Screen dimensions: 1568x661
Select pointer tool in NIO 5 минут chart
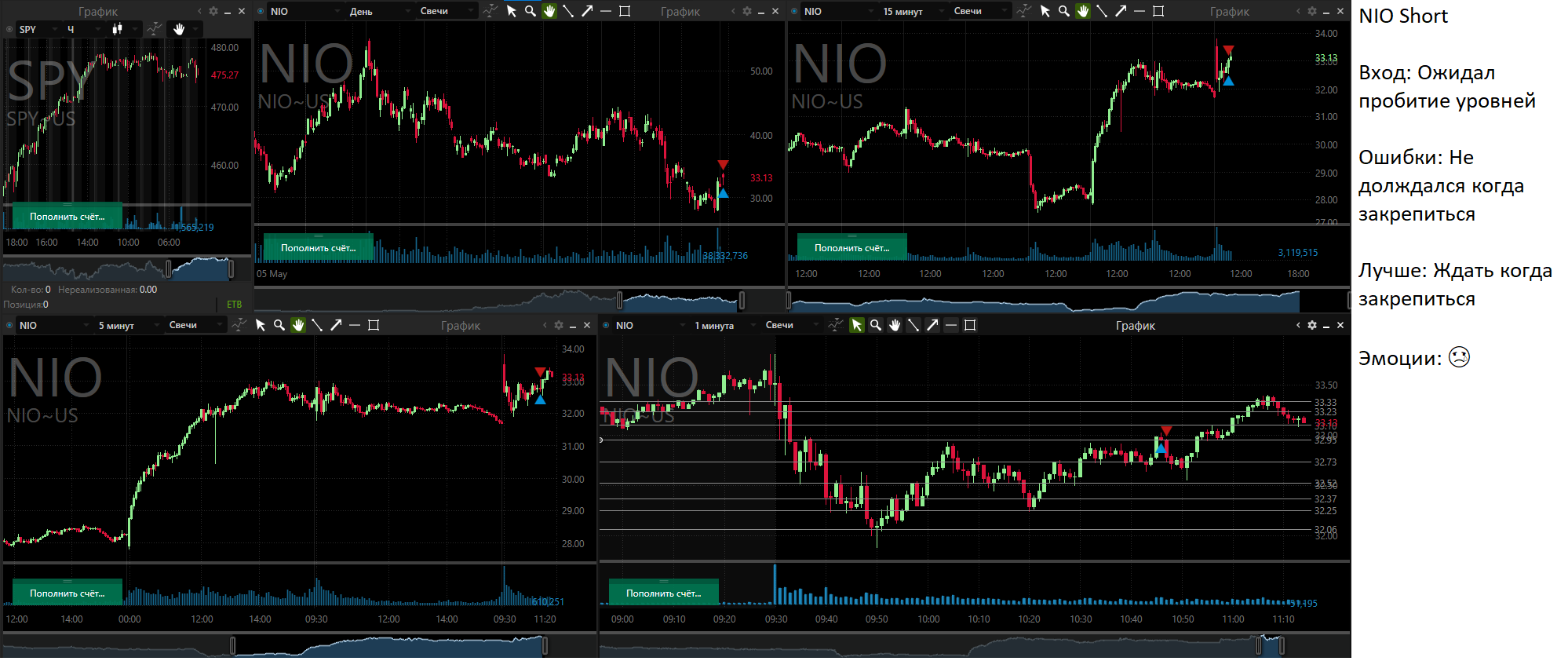coord(261,325)
